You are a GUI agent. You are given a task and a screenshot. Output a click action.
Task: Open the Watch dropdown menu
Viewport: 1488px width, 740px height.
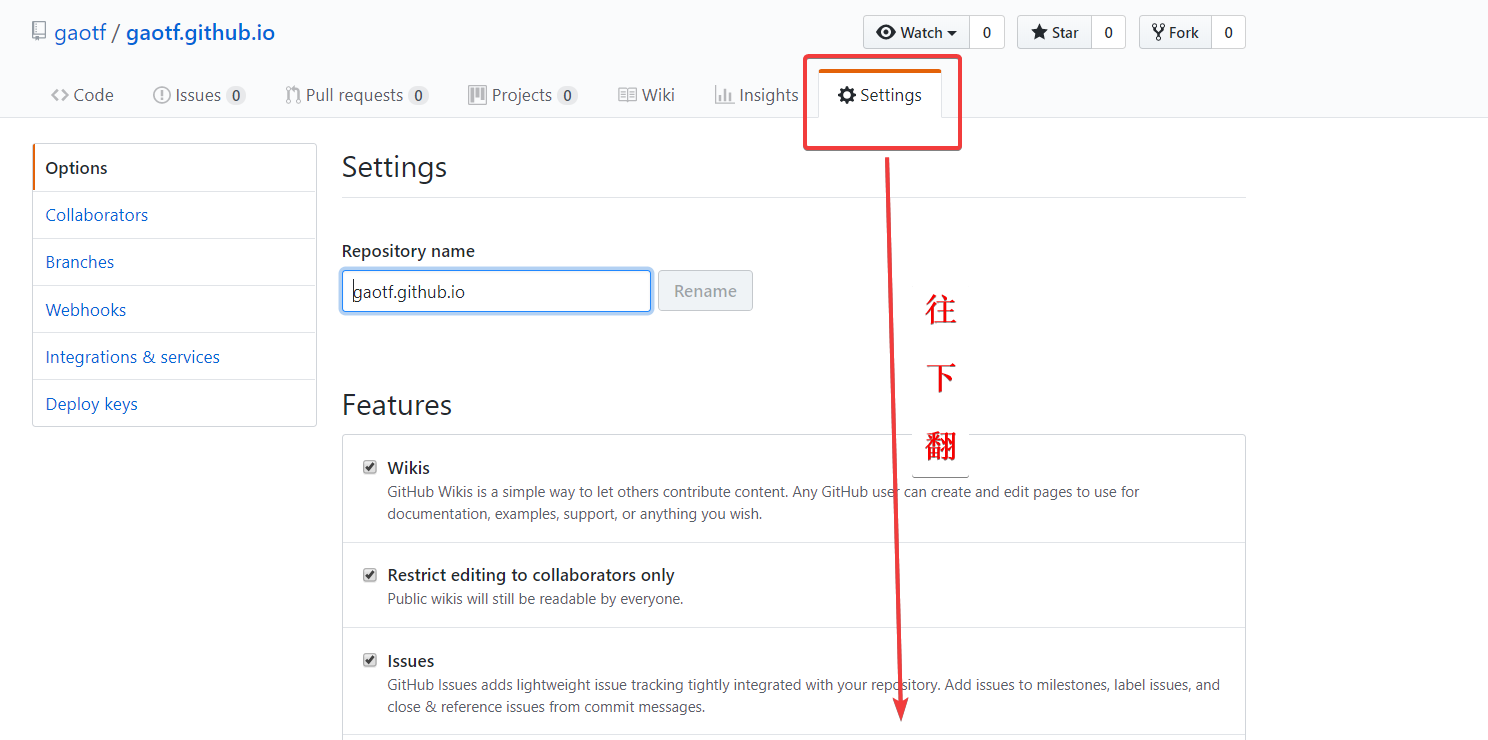tap(916, 32)
